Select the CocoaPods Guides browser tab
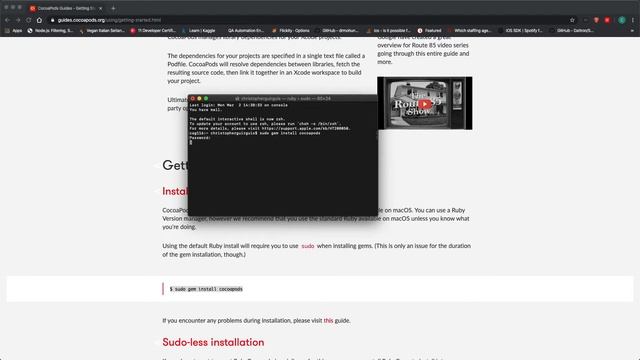 pos(66,8)
